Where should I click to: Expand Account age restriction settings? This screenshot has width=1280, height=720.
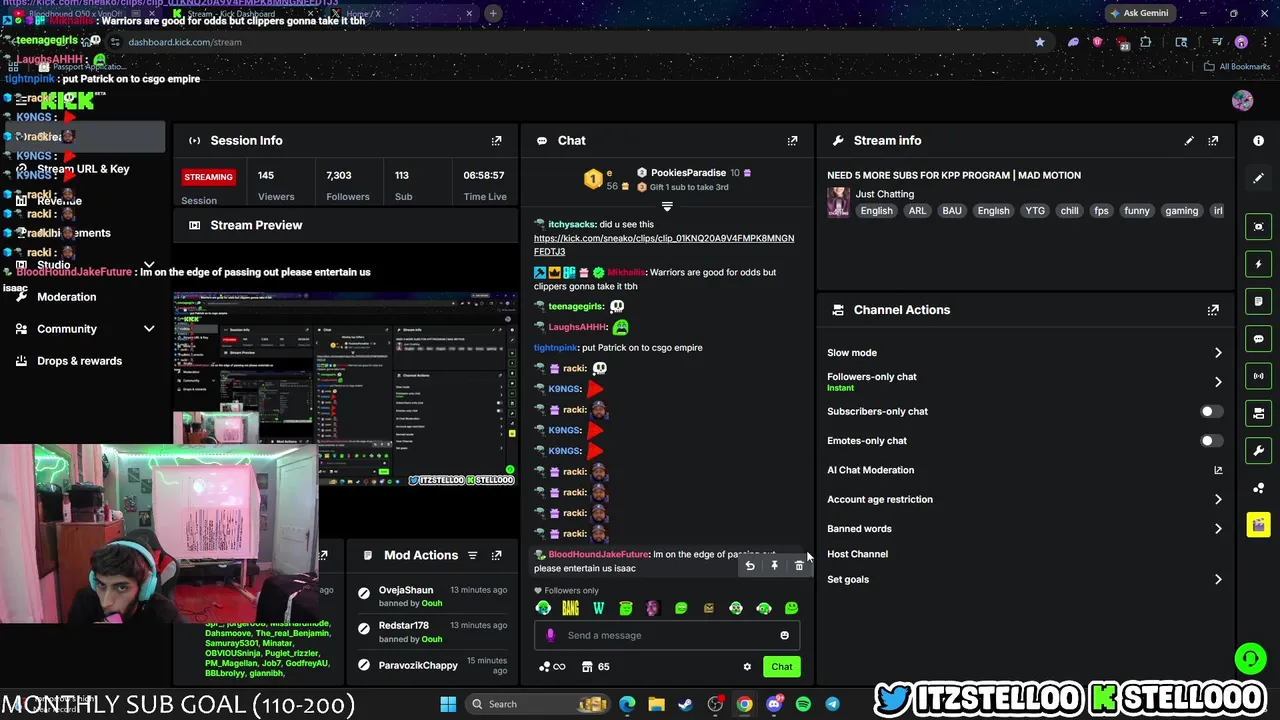pos(1218,499)
